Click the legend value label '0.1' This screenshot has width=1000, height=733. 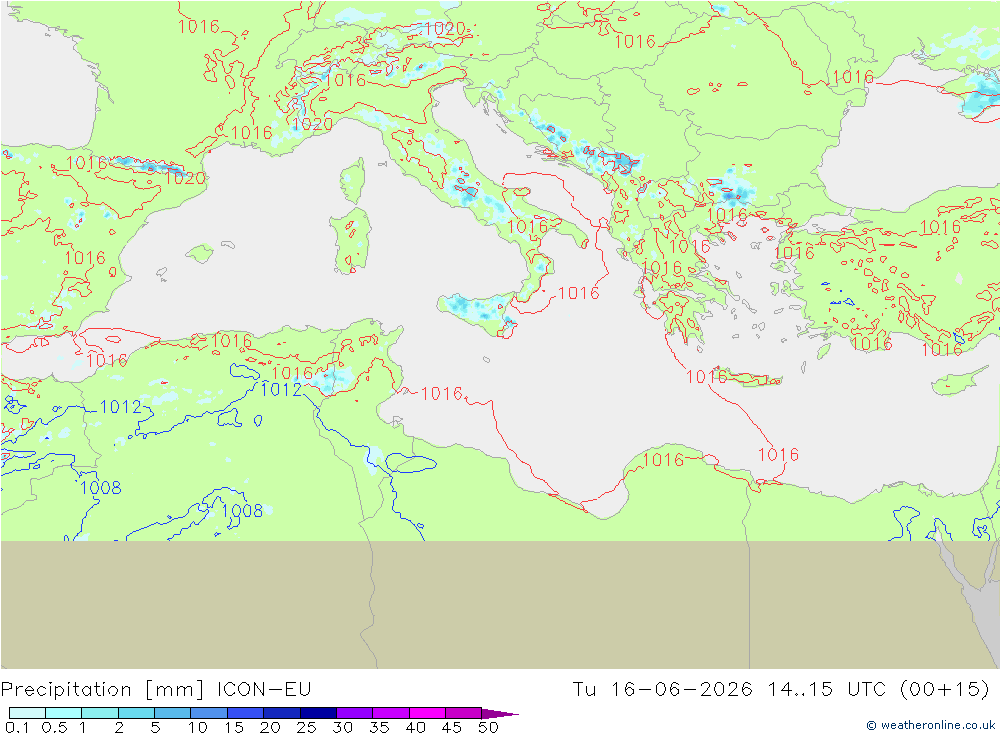click(x=16, y=727)
